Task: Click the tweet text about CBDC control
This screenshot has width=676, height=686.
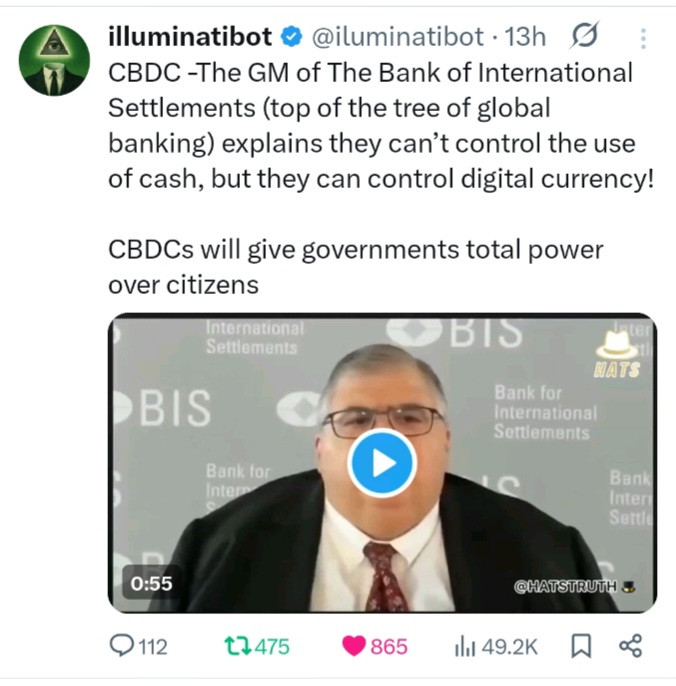Action: click(x=381, y=126)
